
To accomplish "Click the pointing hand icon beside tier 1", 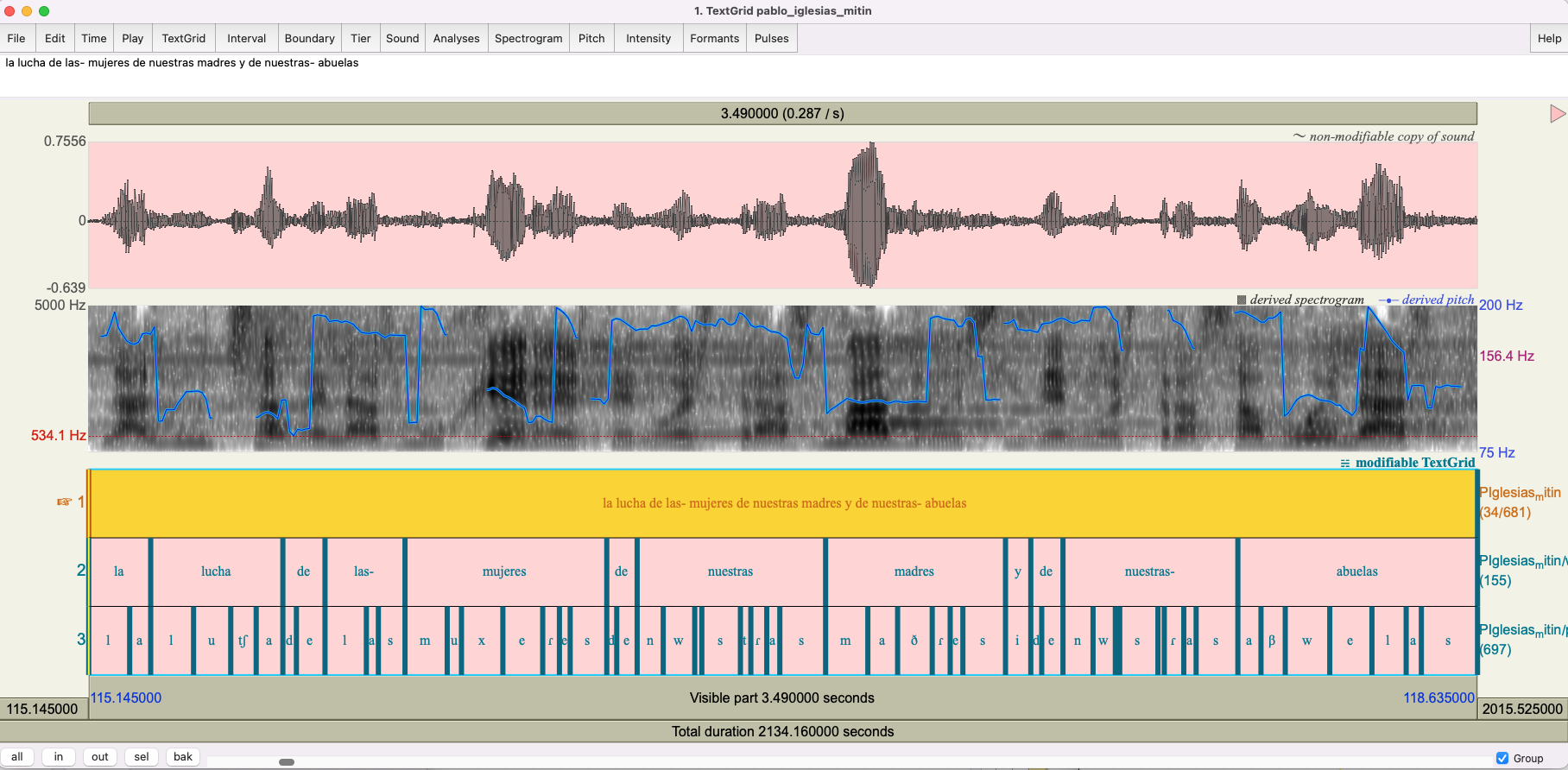I will 64,502.
